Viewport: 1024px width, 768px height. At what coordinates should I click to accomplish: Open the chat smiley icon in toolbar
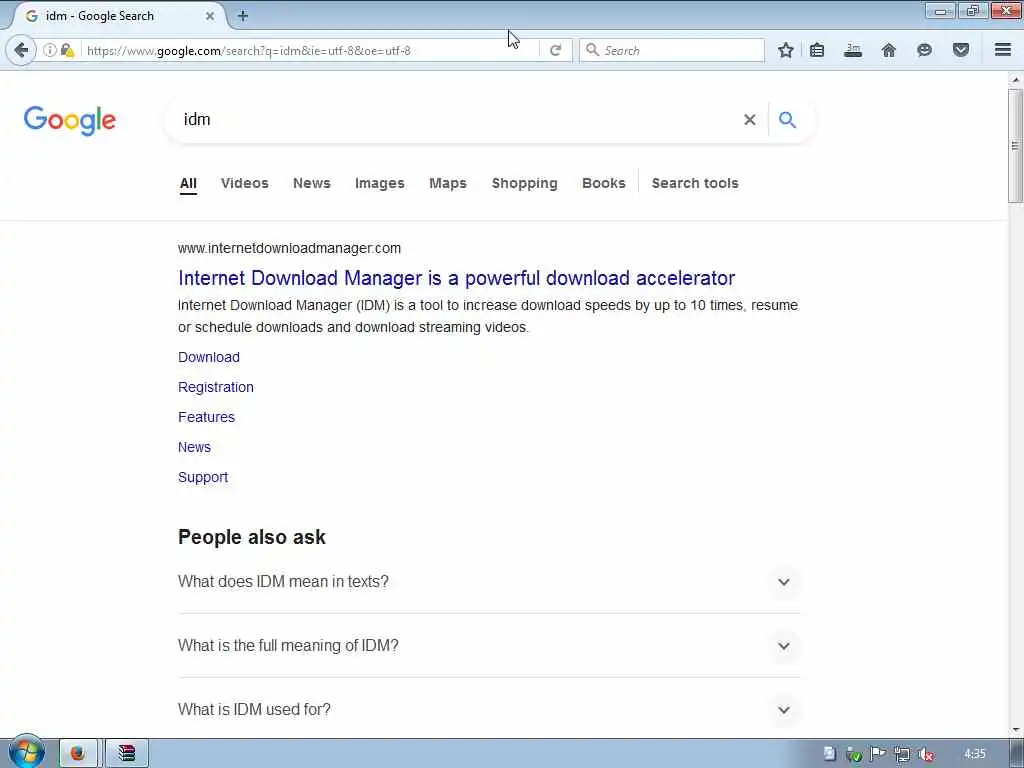click(x=924, y=50)
